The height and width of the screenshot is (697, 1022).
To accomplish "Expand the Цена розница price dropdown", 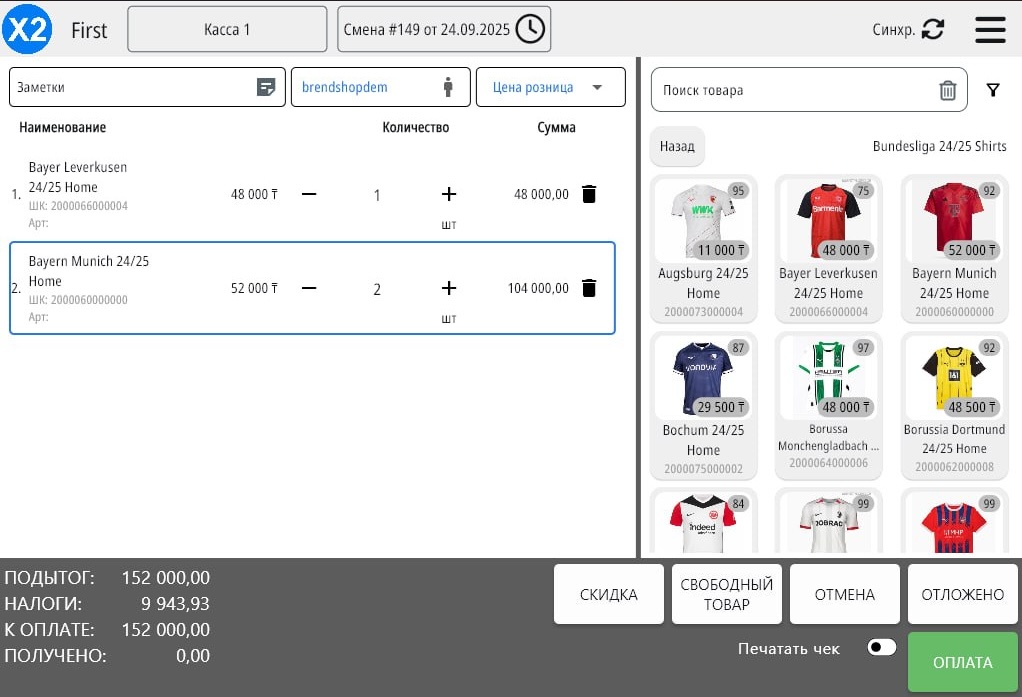I will click(597, 87).
